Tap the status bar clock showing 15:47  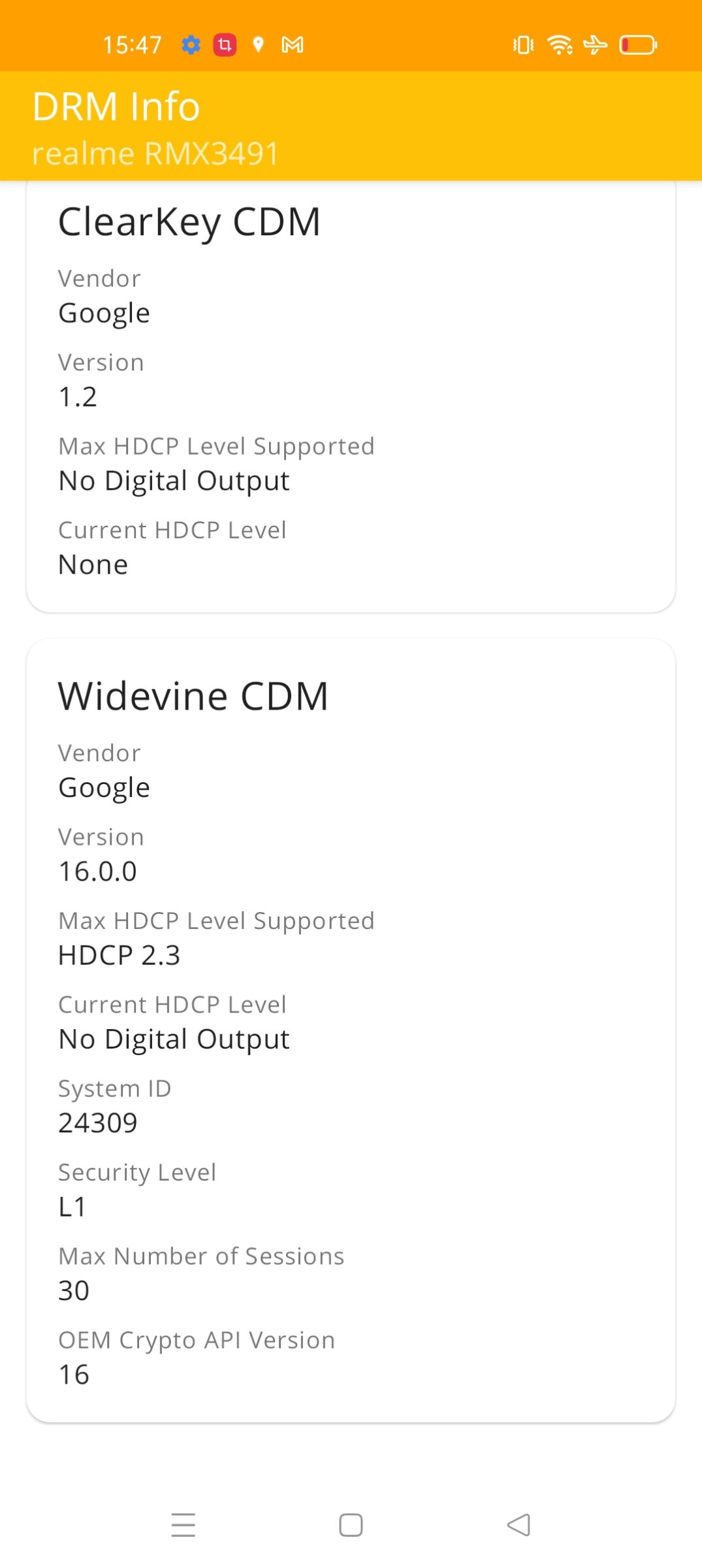pos(132,45)
